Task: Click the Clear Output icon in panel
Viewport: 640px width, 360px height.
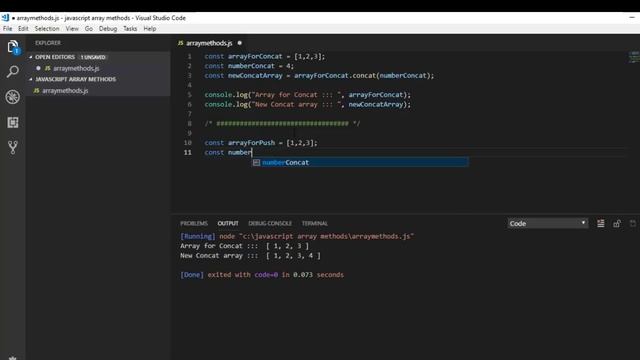Action: point(601,223)
